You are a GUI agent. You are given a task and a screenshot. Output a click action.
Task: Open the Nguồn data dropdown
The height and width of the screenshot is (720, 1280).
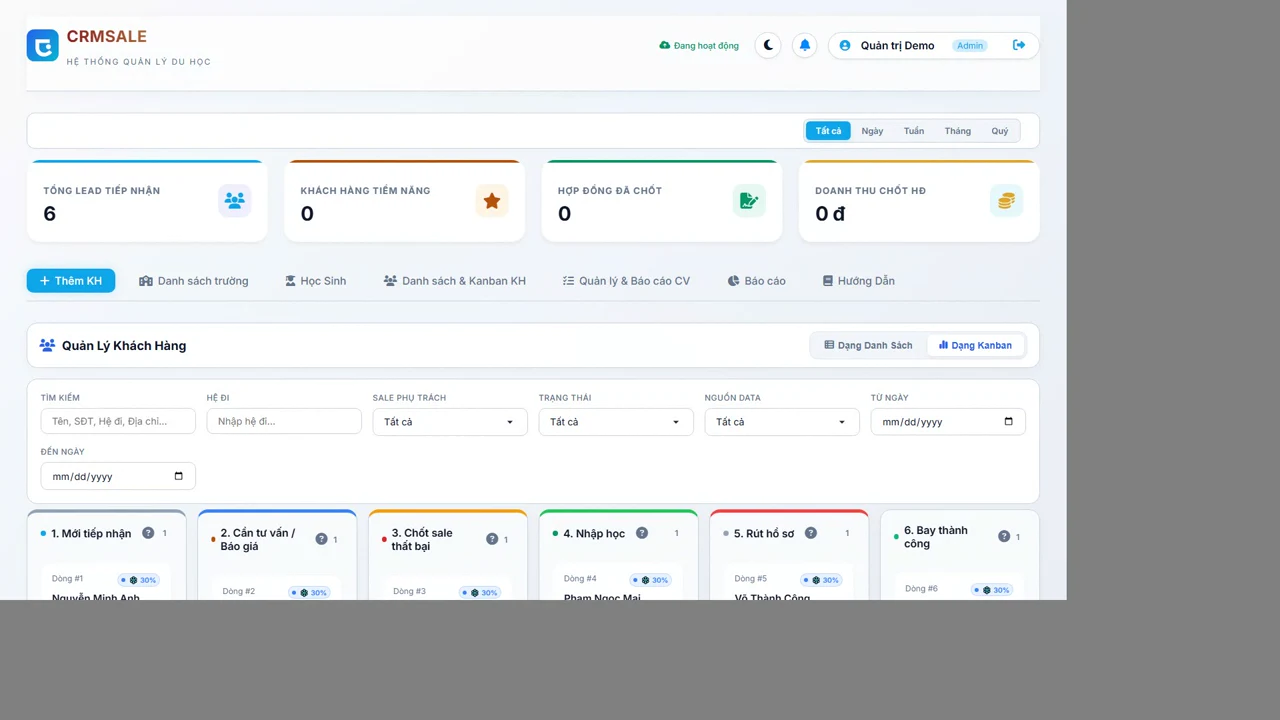pyautogui.click(x=782, y=422)
